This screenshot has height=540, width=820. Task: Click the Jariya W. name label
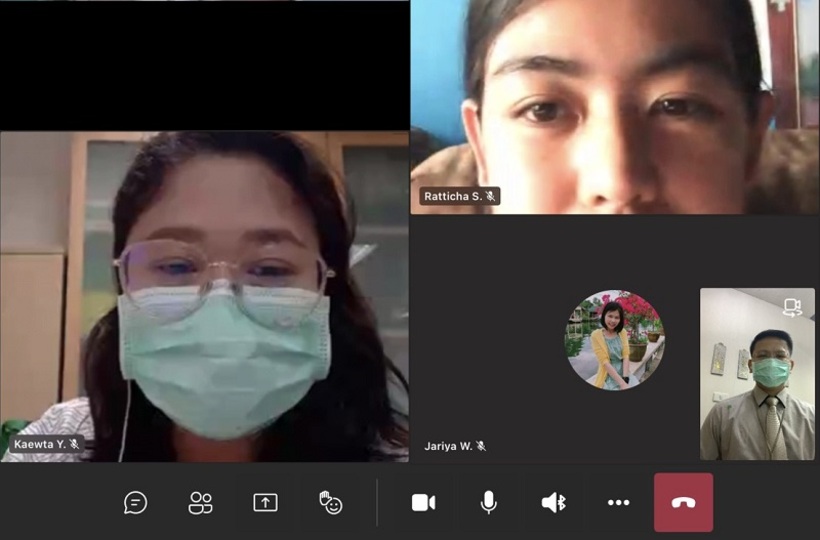click(x=448, y=446)
